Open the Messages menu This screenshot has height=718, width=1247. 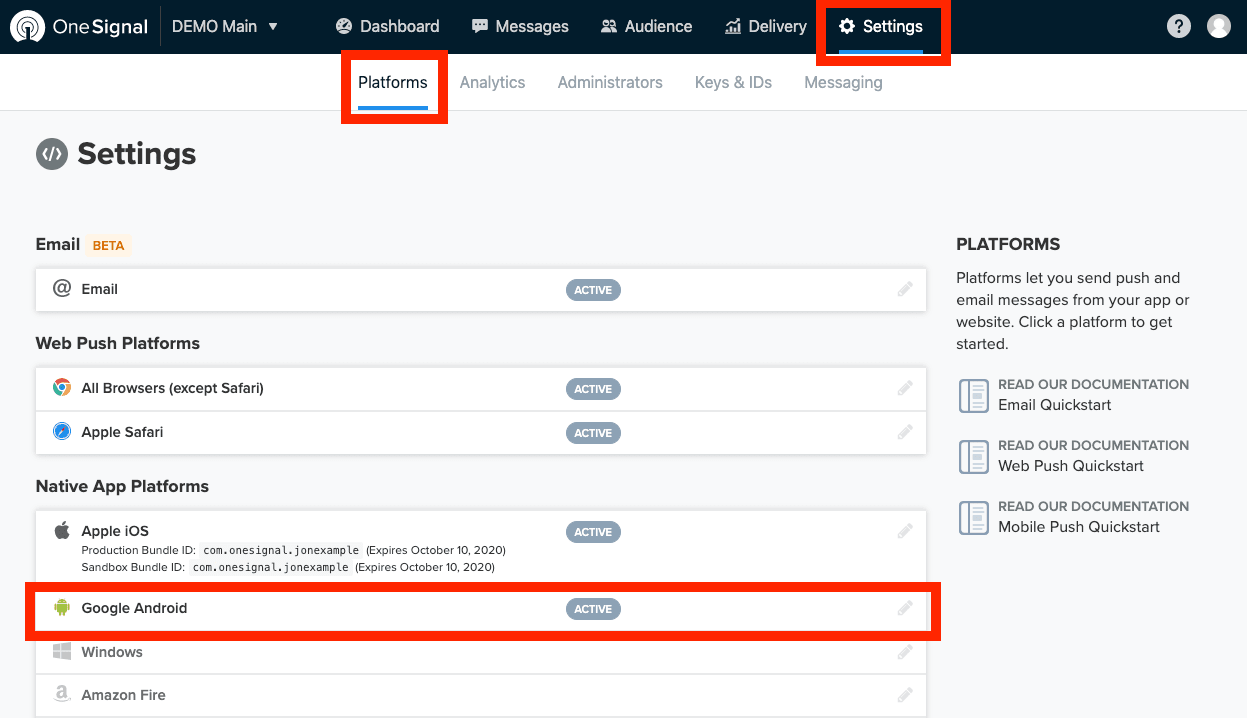click(x=520, y=27)
